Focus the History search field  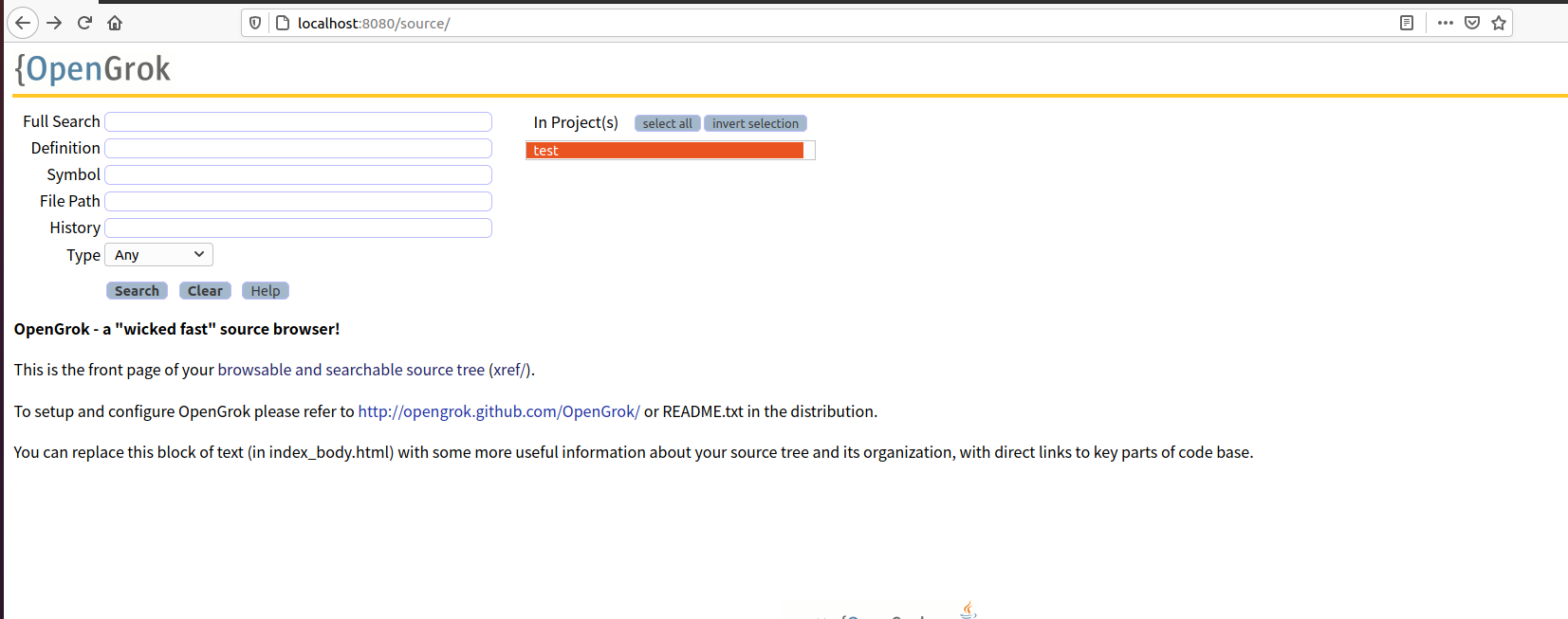point(298,228)
